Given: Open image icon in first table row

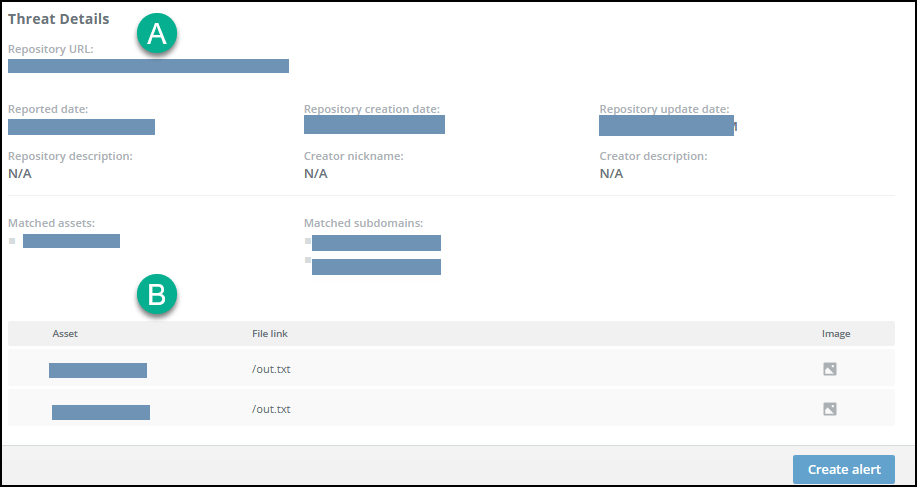Looking at the screenshot, I should (829, 369).
